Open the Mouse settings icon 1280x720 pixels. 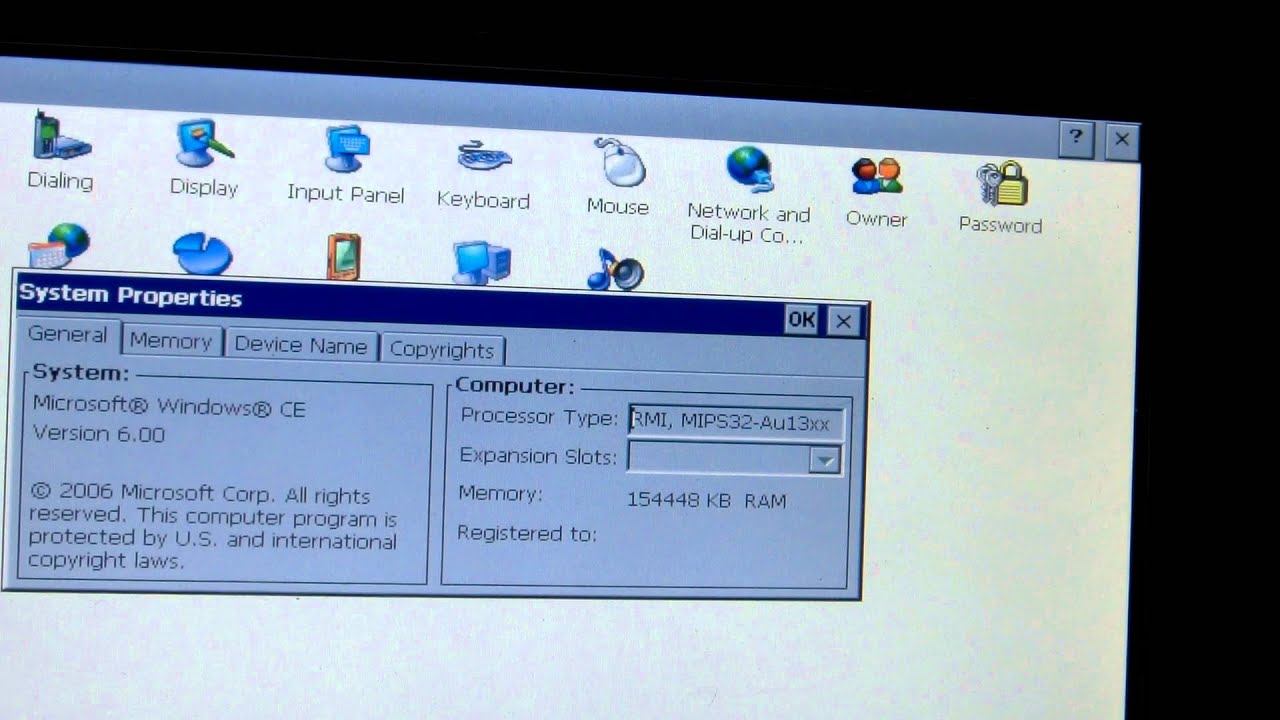[x=618, y=177]
